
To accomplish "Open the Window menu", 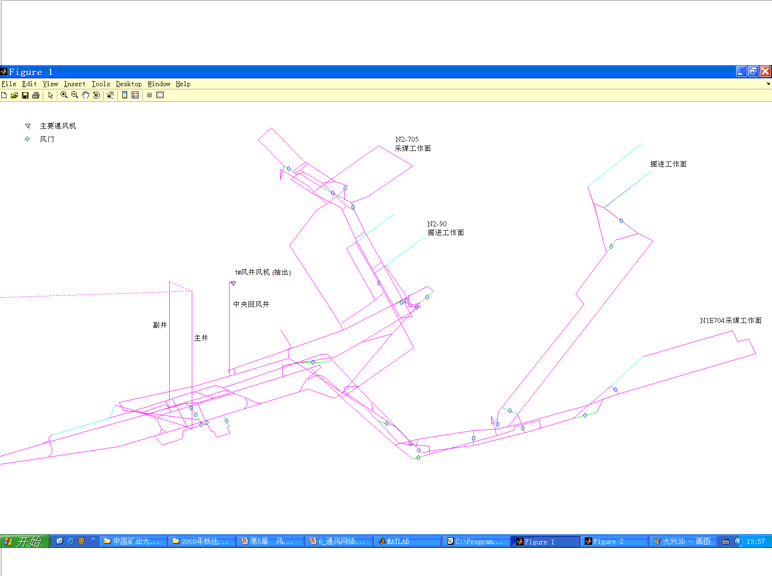I will pos(159,84).
